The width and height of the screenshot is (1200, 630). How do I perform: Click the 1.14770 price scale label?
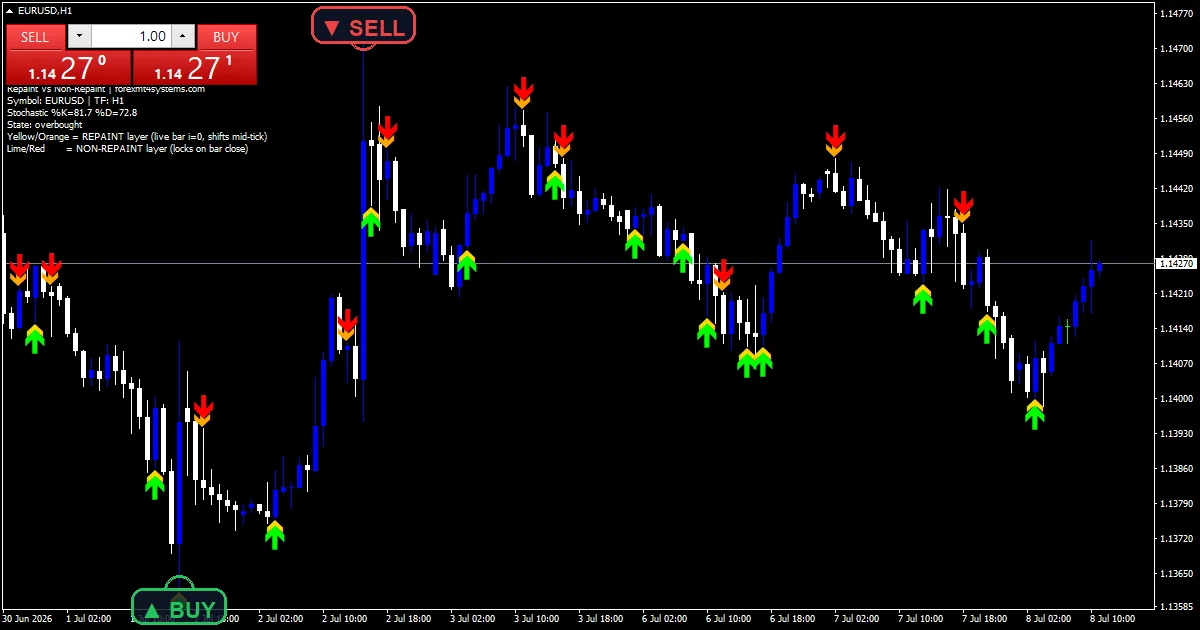coord(1177,14)
